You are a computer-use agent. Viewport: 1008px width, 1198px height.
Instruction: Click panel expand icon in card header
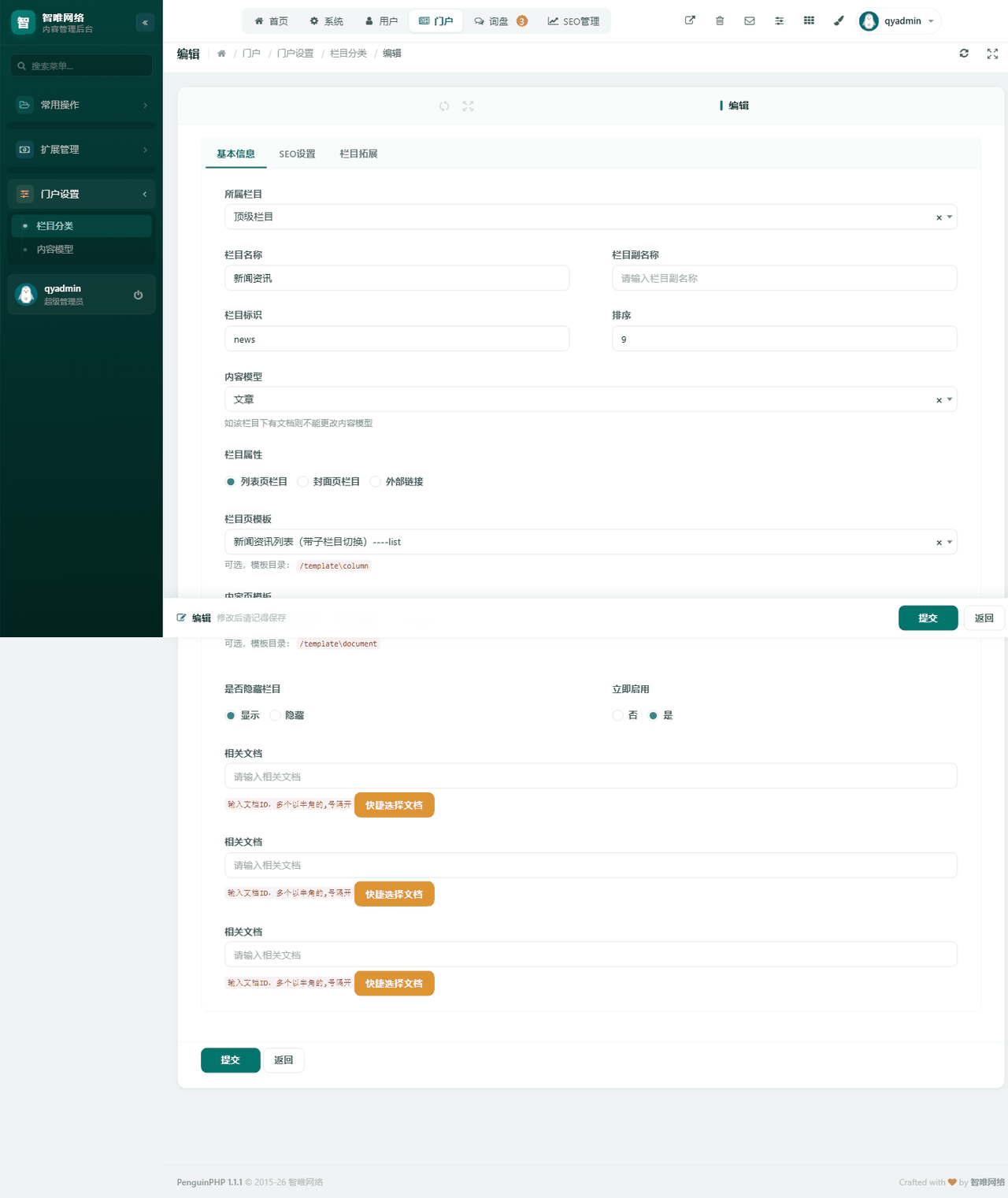point(468,106)
